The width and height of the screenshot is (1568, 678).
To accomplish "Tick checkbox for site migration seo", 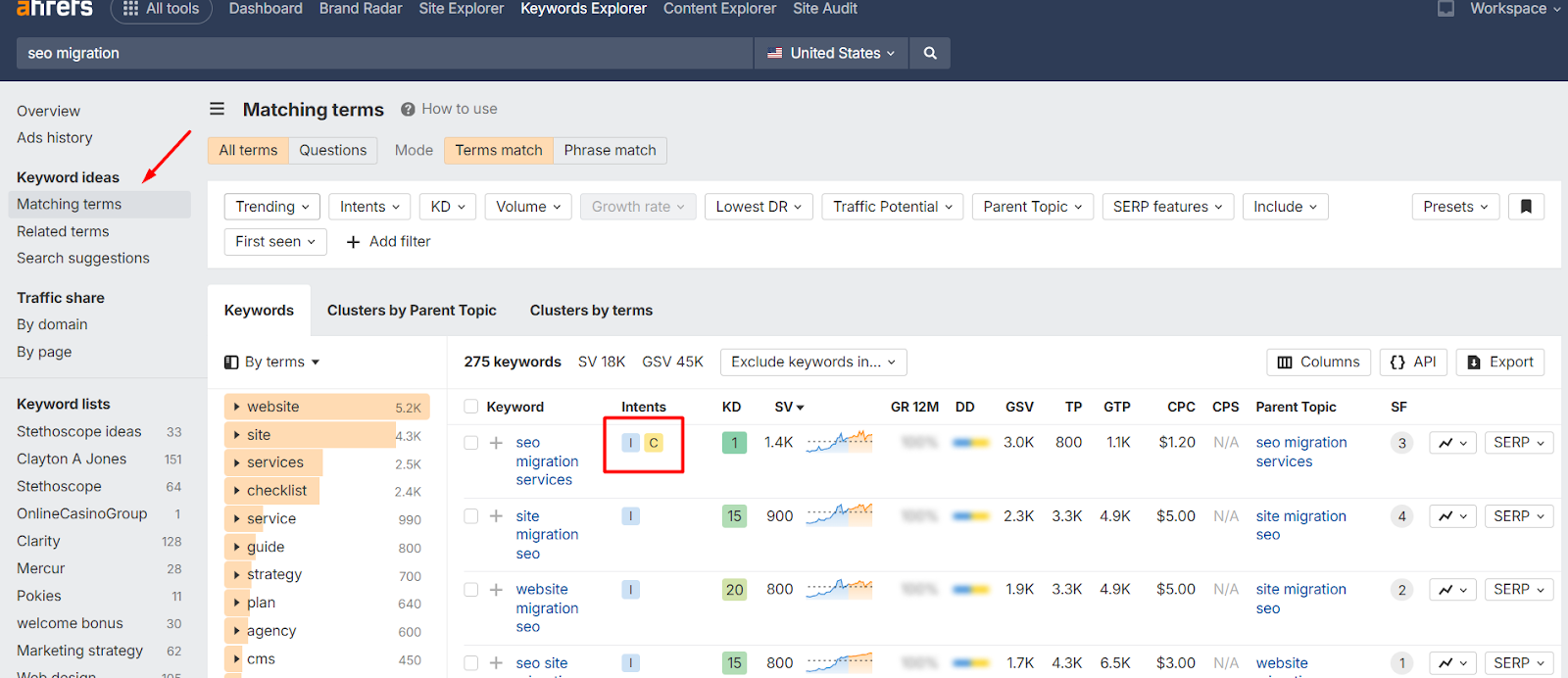I will (471, 516).
